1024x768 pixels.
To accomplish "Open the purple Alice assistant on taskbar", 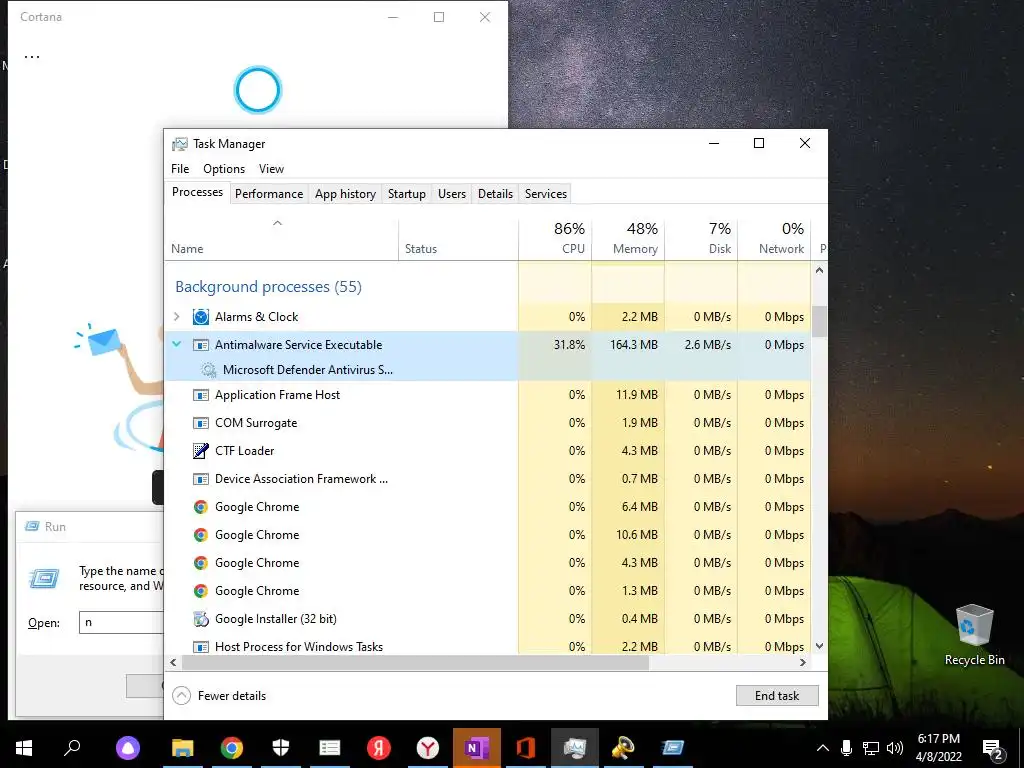I will coord(127,748).
